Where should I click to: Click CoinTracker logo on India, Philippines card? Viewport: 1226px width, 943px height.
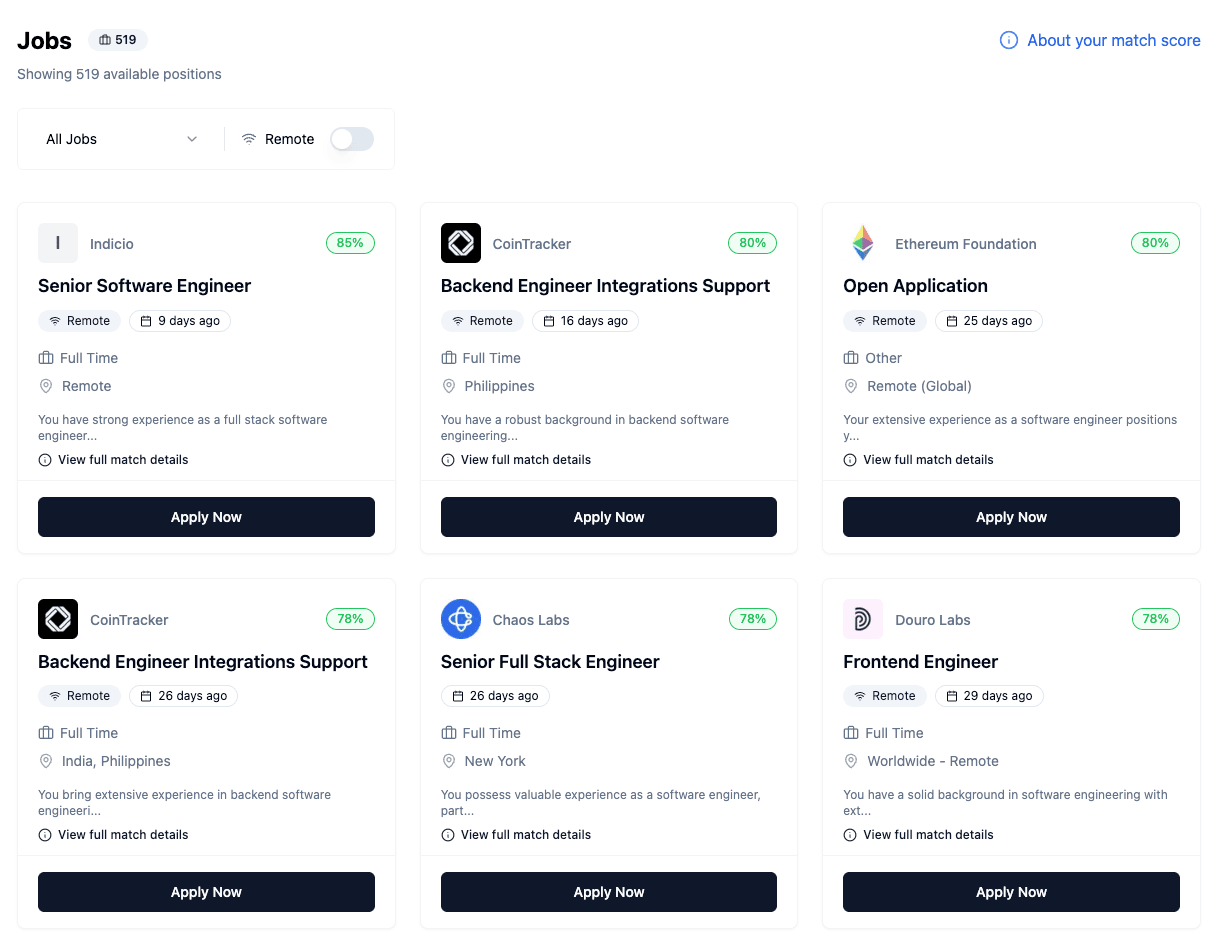[58, 619]
